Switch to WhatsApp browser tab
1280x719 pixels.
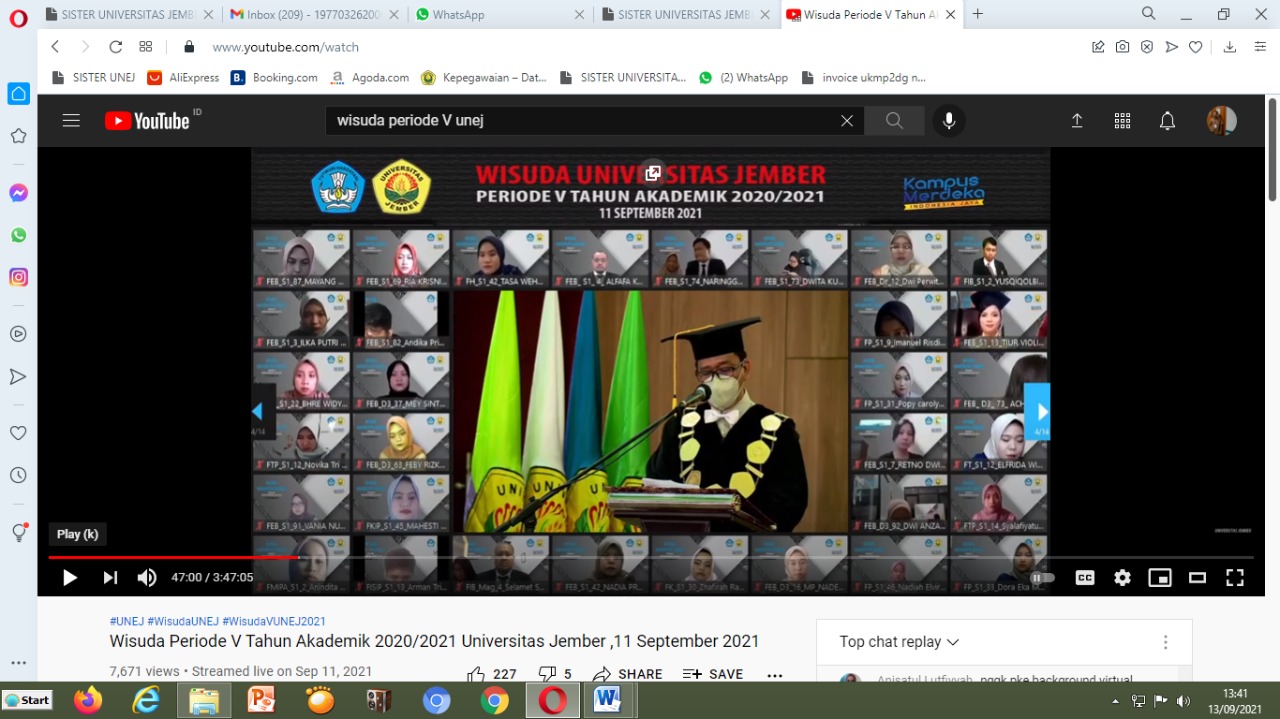(499, 14)
